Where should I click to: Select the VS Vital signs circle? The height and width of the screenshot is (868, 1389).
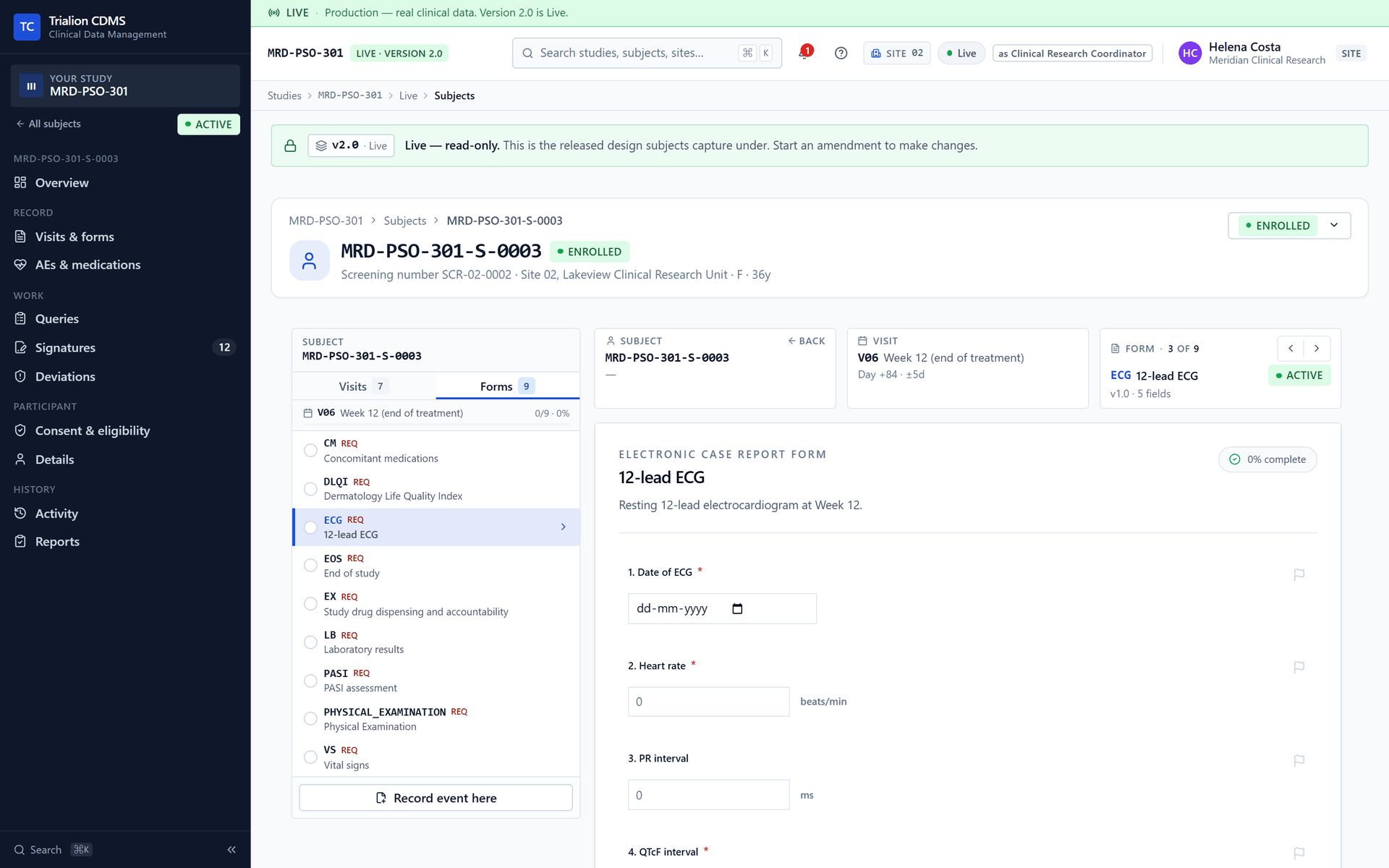[310, 757]
